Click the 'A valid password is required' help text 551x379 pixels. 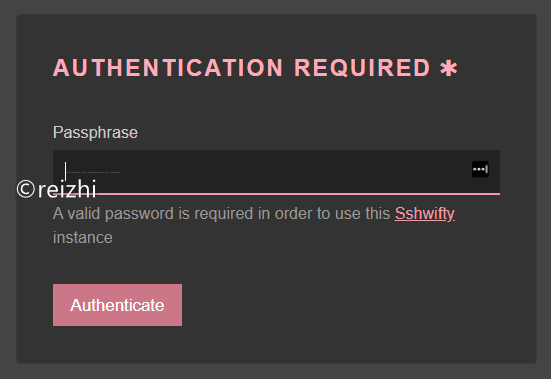tap(254, 226)
